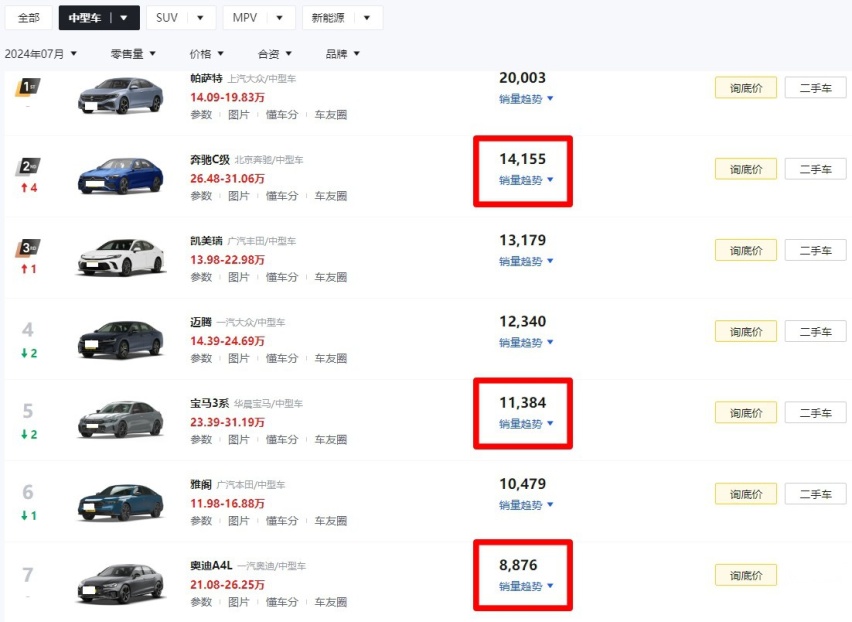The image size is (852, 622).
Task: Click 图片 link under 迈腾
Action: point(239,358)
